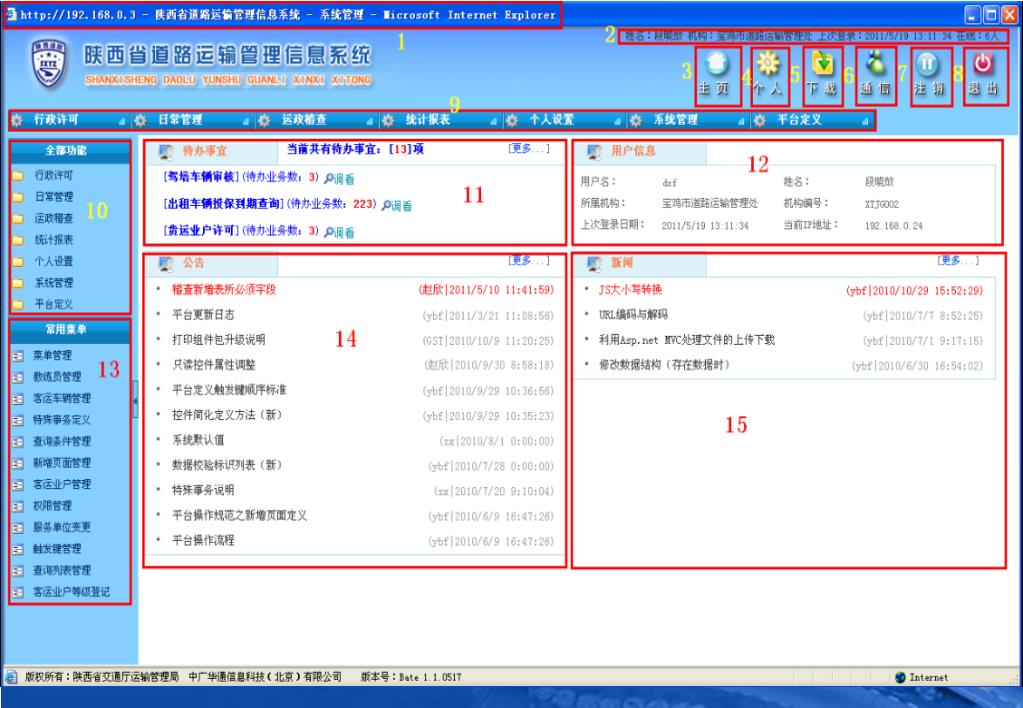This screenshot has width=1023, height=708.
Task: Open news item 修改数据结构（存在数据时）
Action: click(664, 365)
